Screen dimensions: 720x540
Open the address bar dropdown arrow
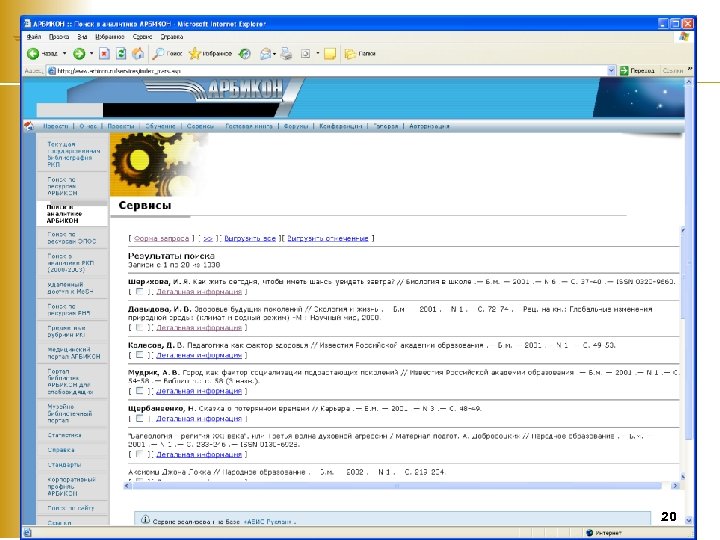[x=611, y=71]
